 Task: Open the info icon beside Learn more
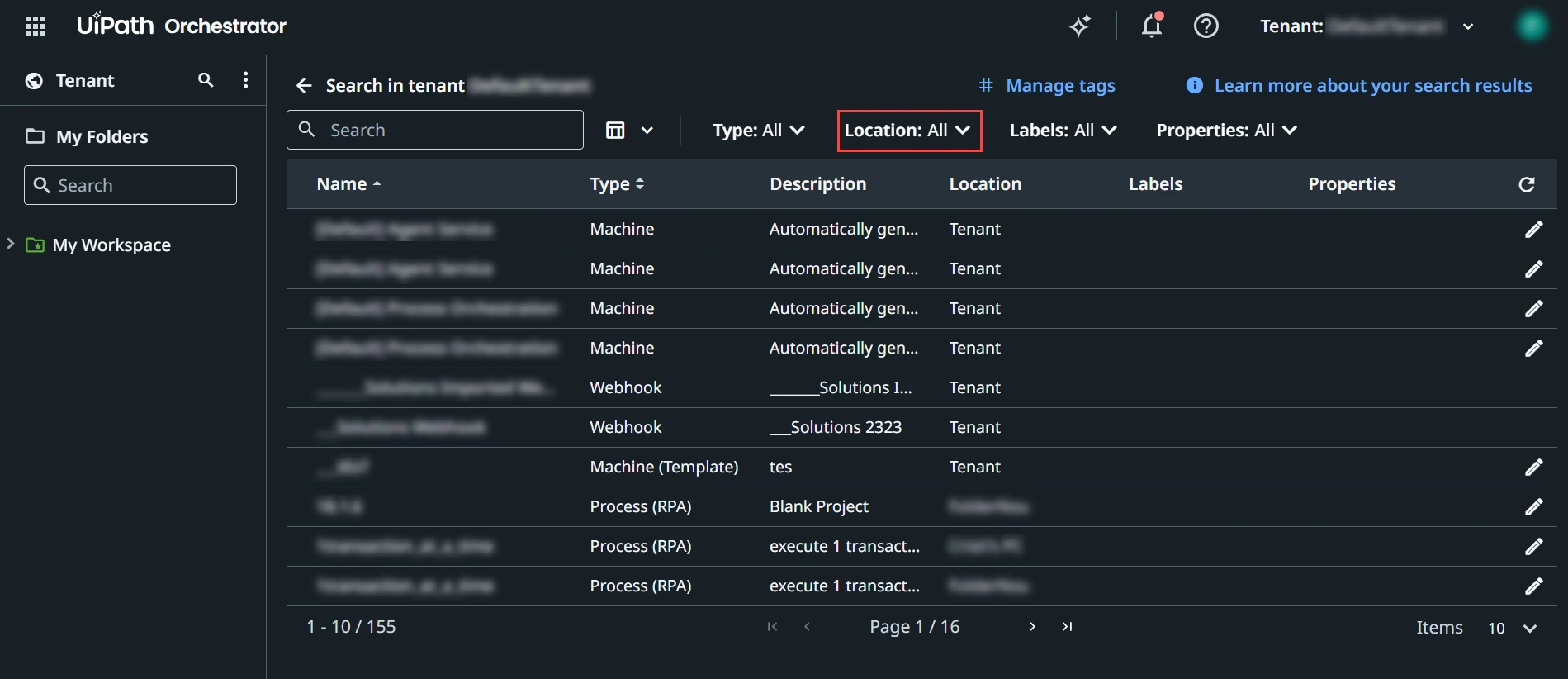pyautogui.click(x=1194, y=85)
